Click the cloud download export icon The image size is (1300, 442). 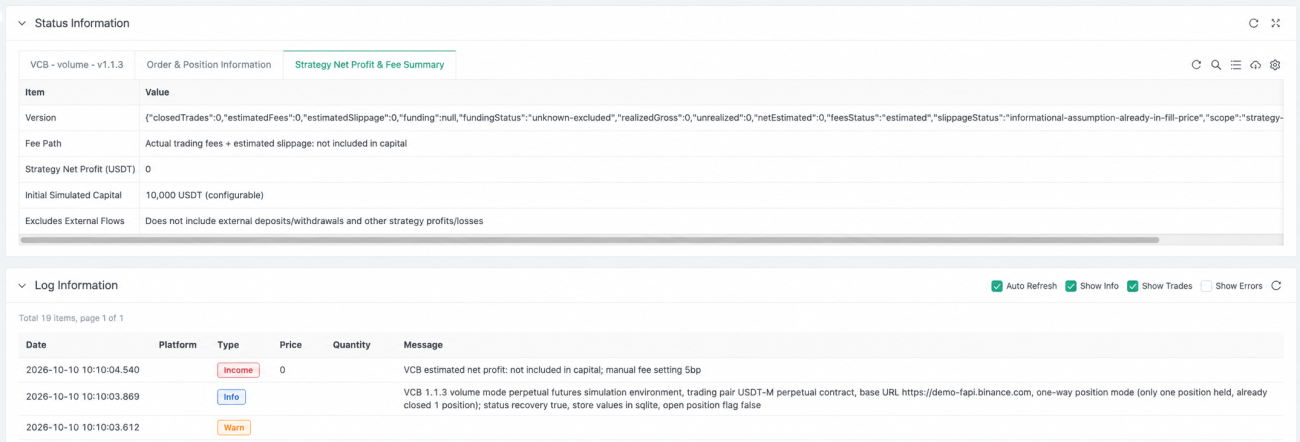tap(1256, 65)
